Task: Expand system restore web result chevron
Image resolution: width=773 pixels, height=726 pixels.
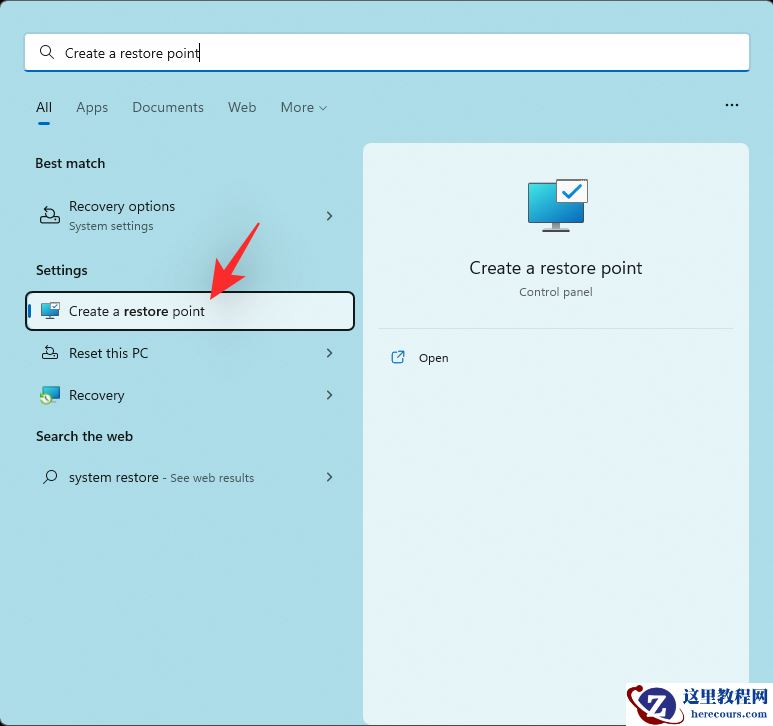Action: [329, 477]
